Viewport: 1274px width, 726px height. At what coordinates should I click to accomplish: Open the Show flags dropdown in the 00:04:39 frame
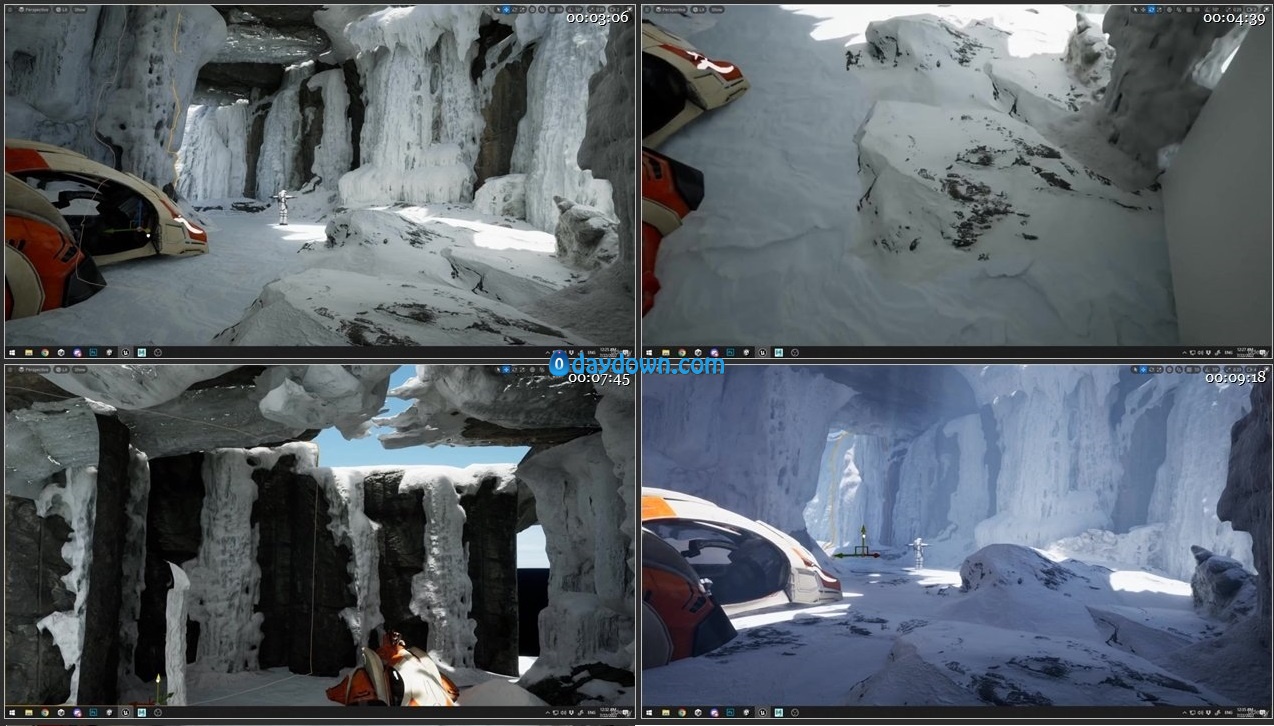[x=716, y=9]
